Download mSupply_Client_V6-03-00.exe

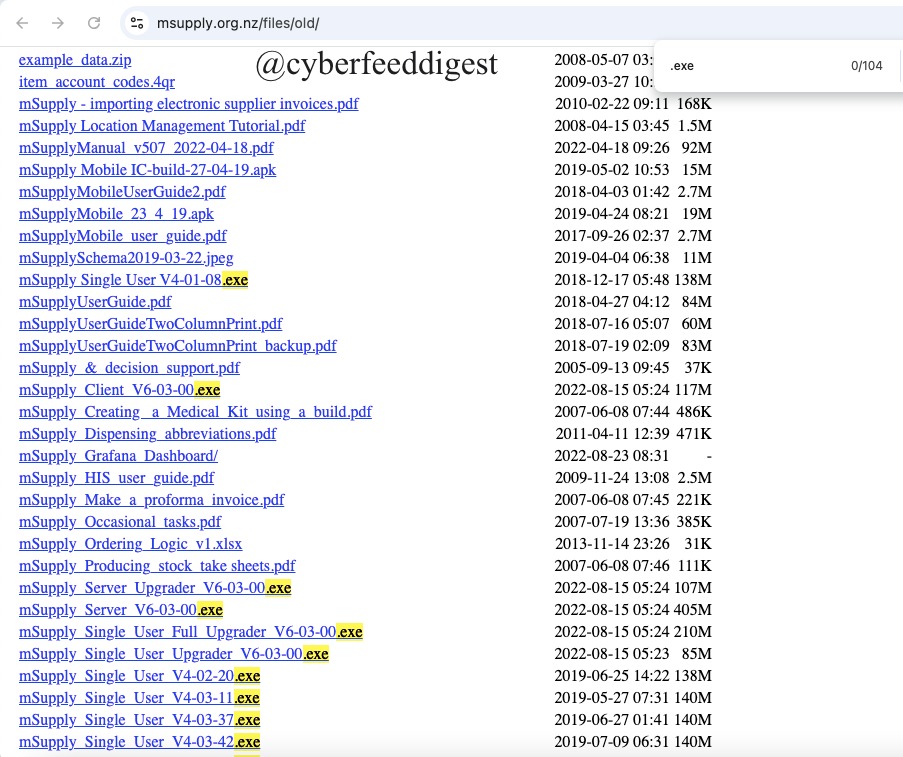pos(119,390)
